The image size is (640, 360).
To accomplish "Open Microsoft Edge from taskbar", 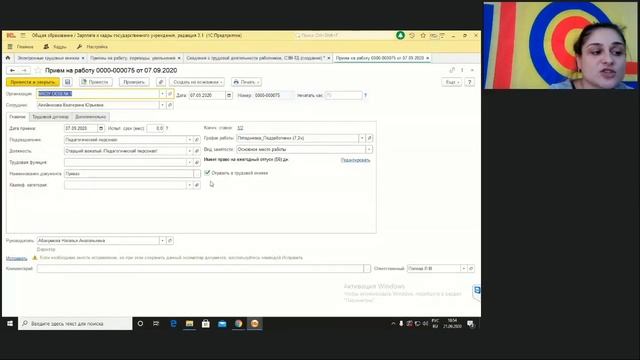I will pyautogui.click(x=173, y=324).
